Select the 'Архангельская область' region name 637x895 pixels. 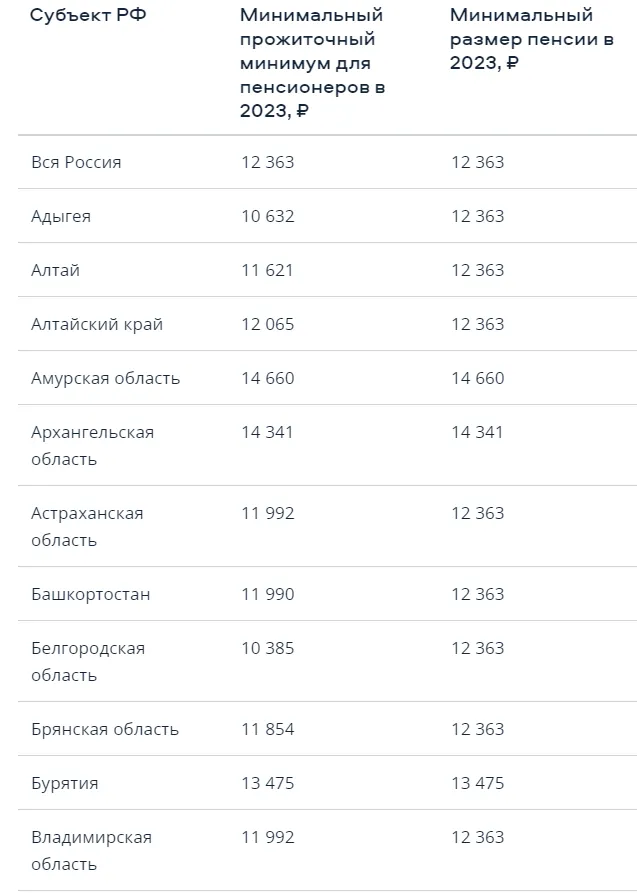(x=92, y=445)
